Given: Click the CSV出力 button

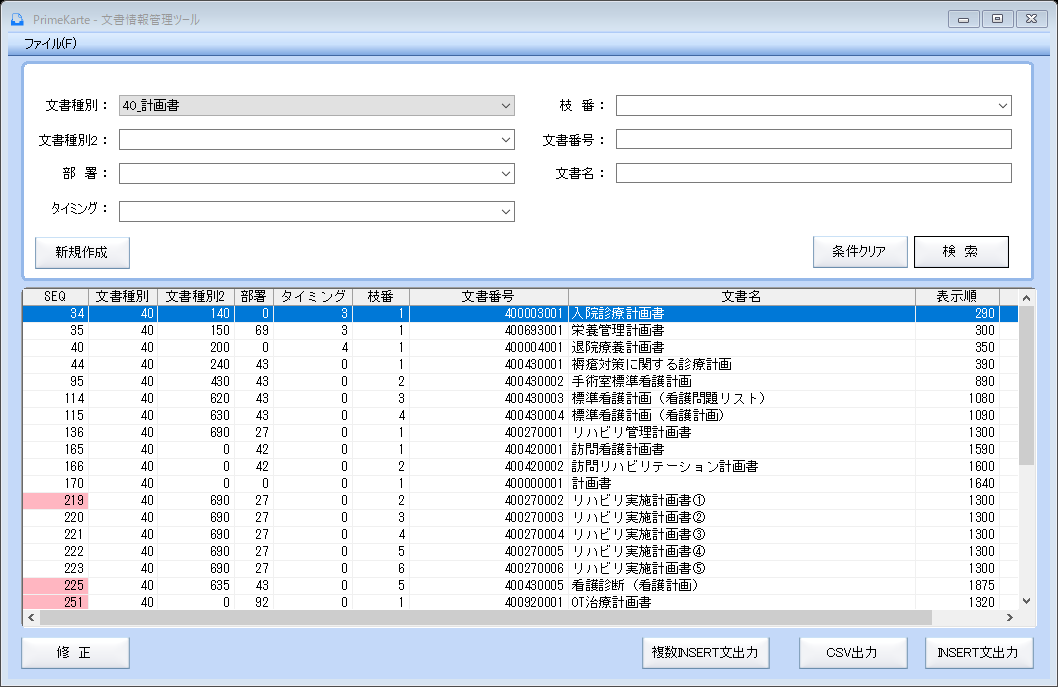Looking at the screenshot, I should 853,653.
